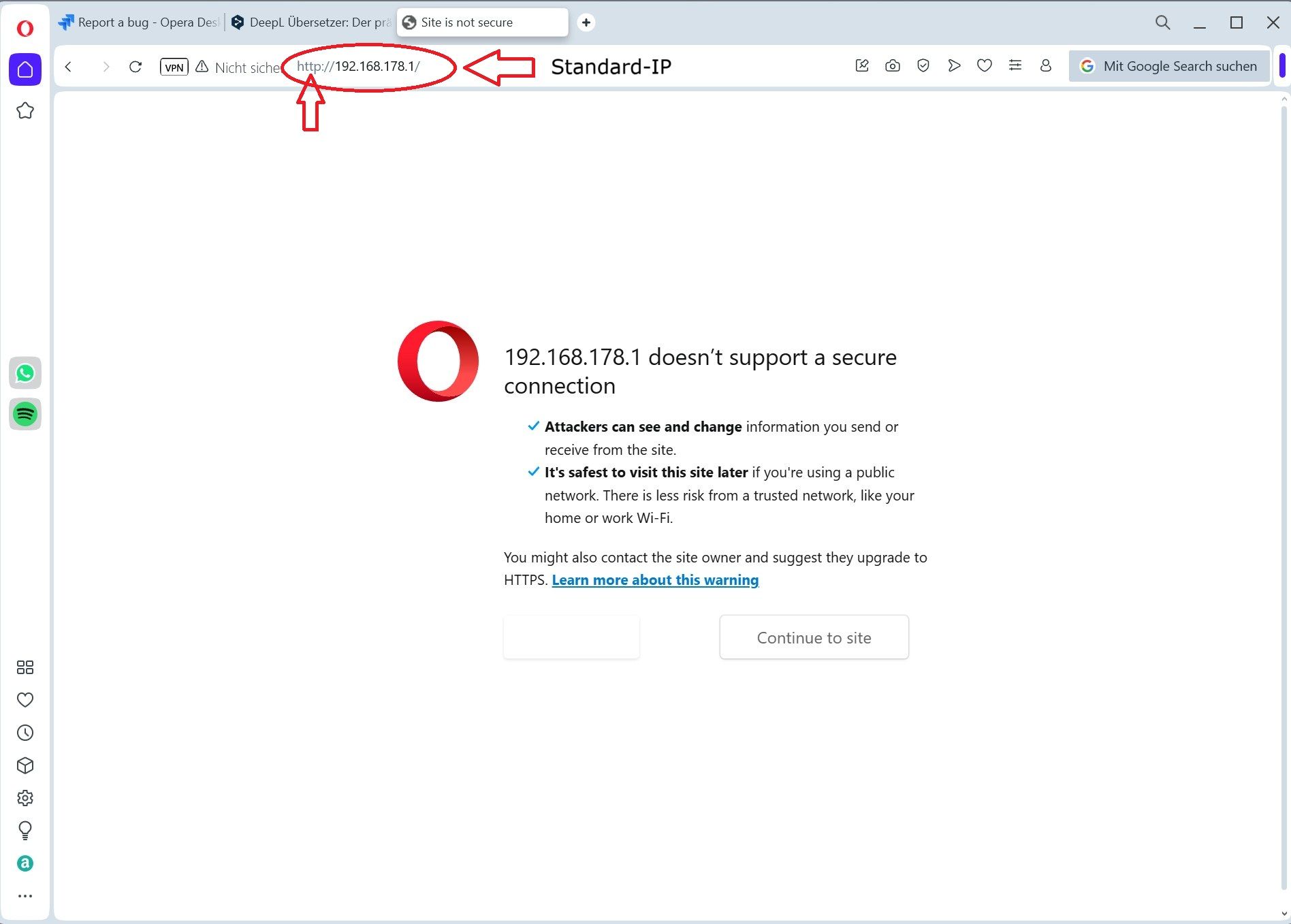Screen dimensions: 1291x924
Task: Toggle the VPN badge in address bar
Action: pos(174,67)
